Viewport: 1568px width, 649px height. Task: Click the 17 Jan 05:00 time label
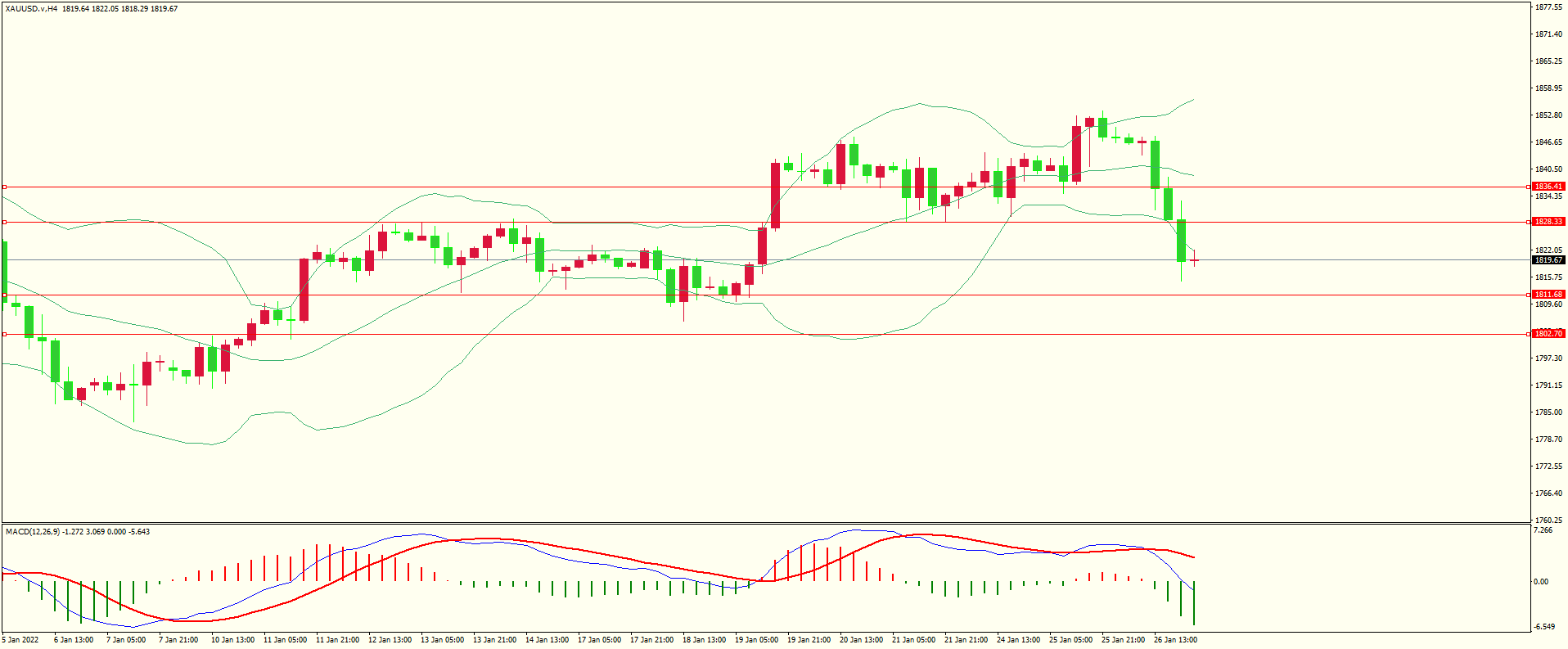[x=599, y=640]
